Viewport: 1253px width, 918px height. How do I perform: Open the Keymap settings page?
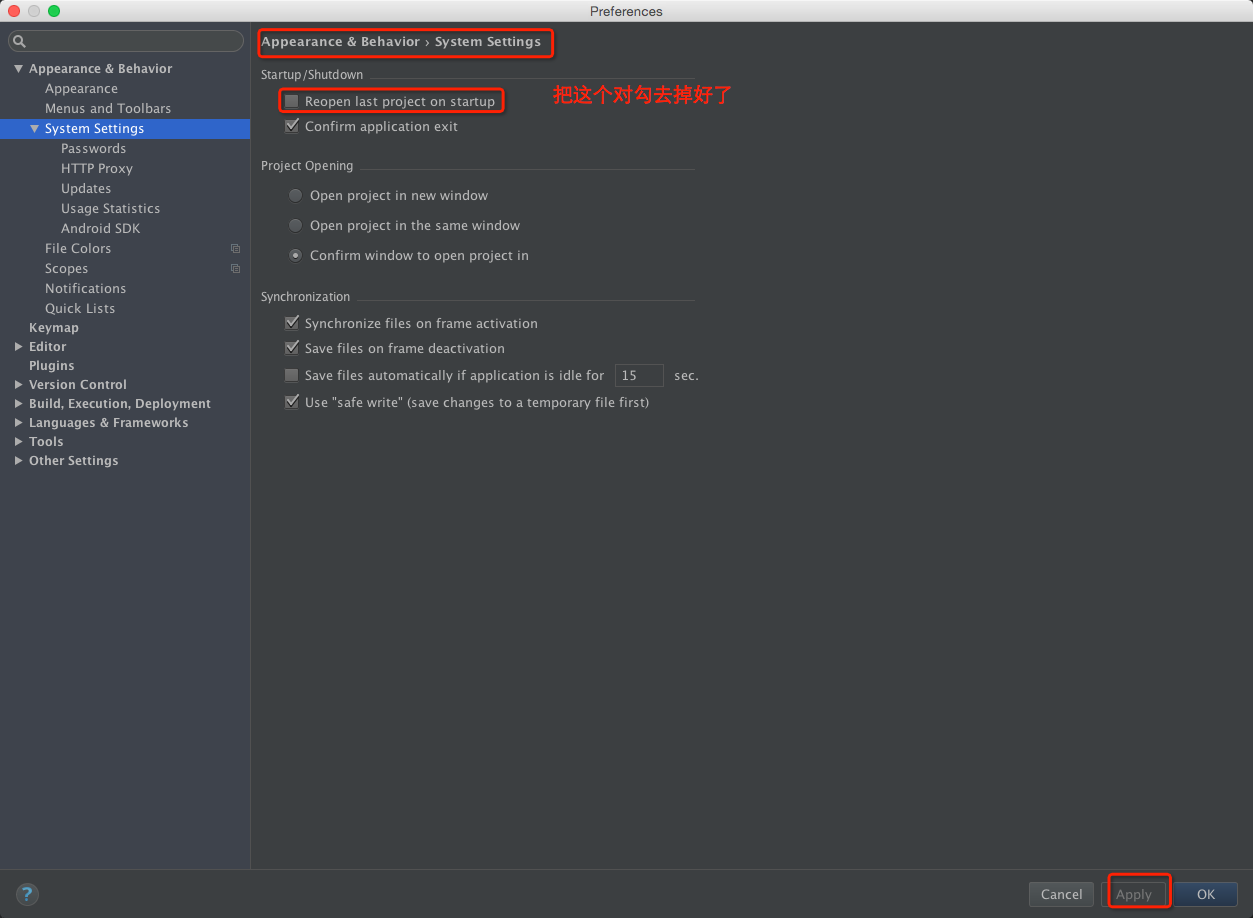[54, 328]
